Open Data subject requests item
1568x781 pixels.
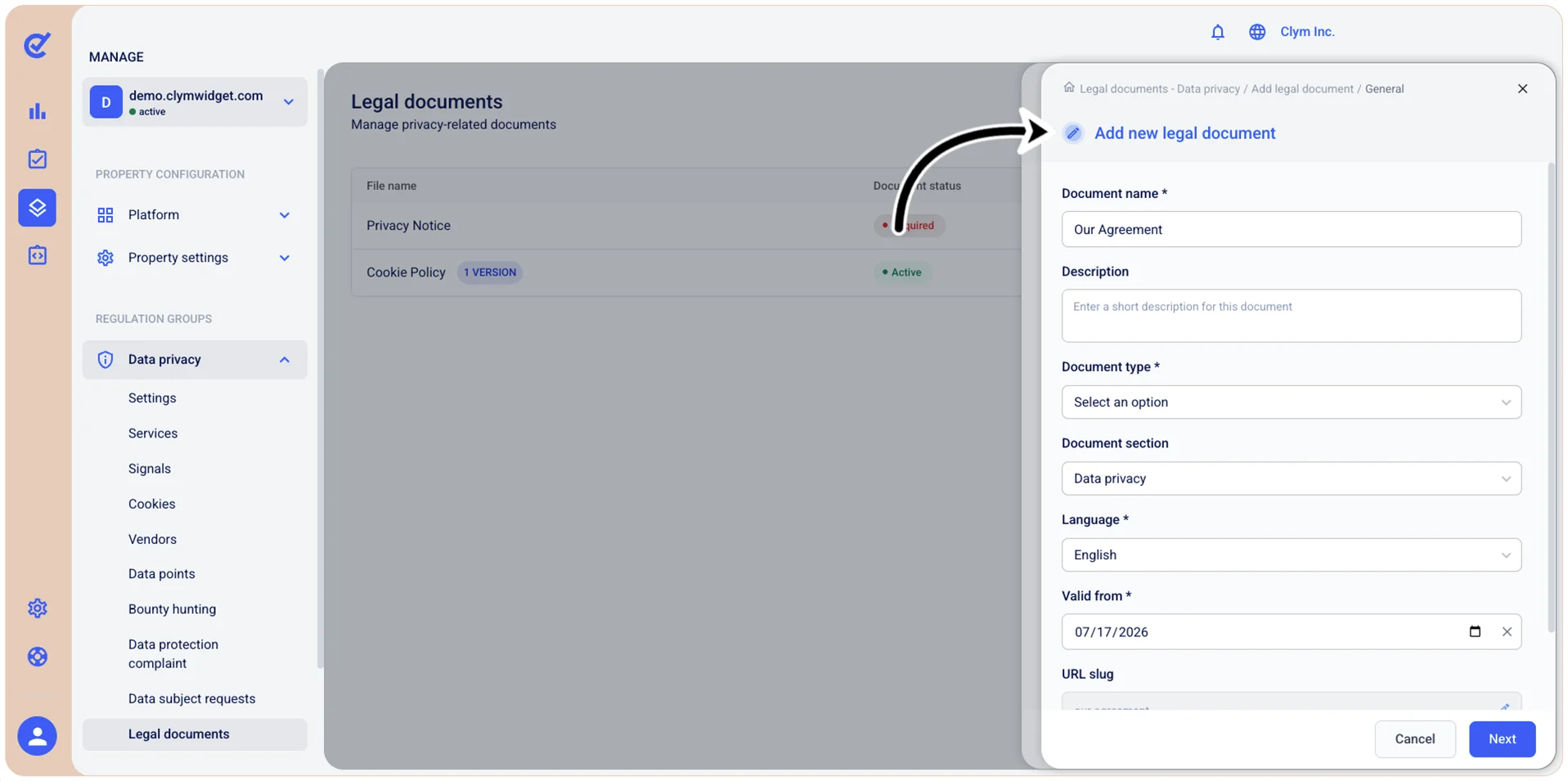(192, 698)
